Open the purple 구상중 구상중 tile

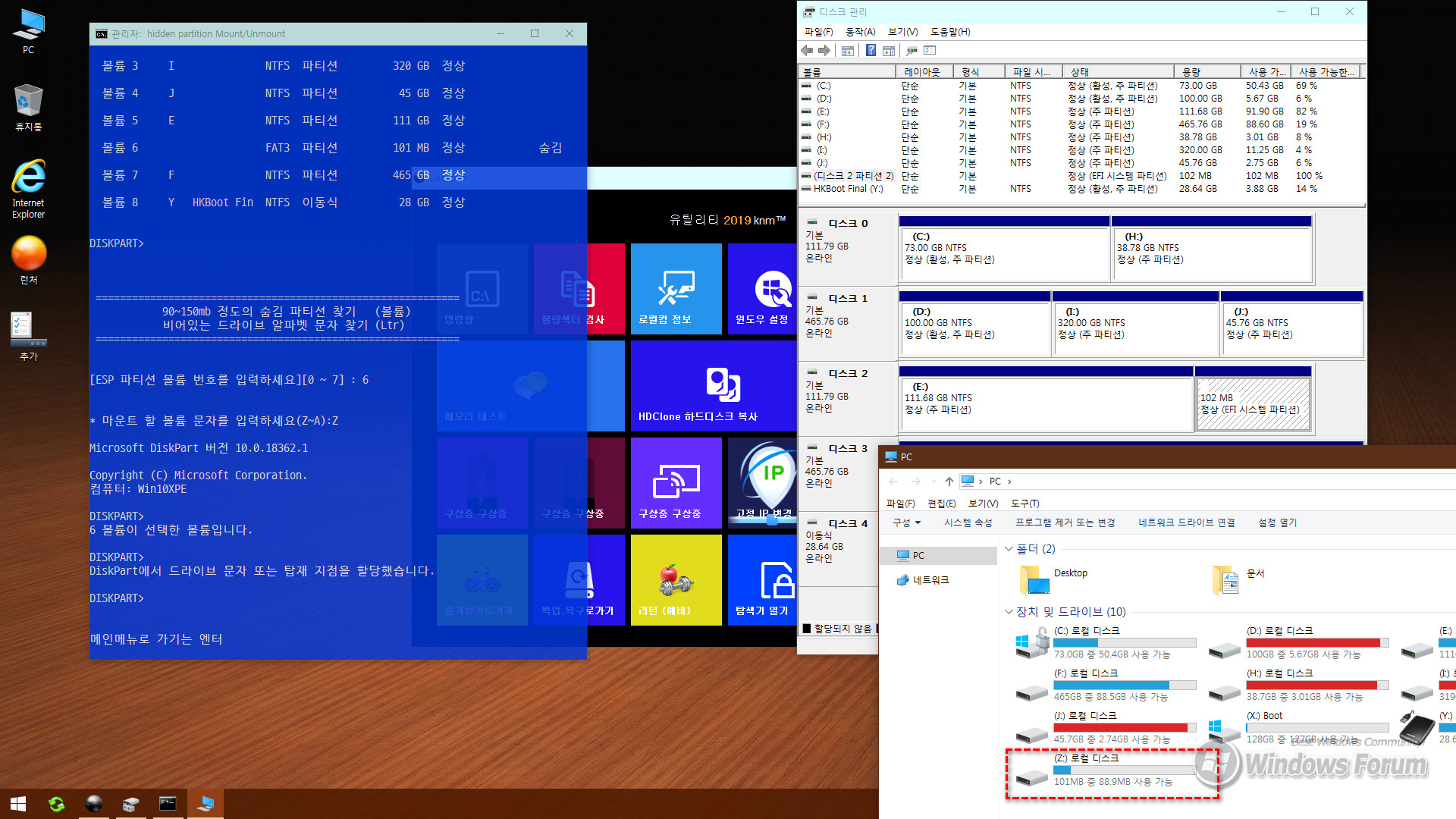[676, 483]
